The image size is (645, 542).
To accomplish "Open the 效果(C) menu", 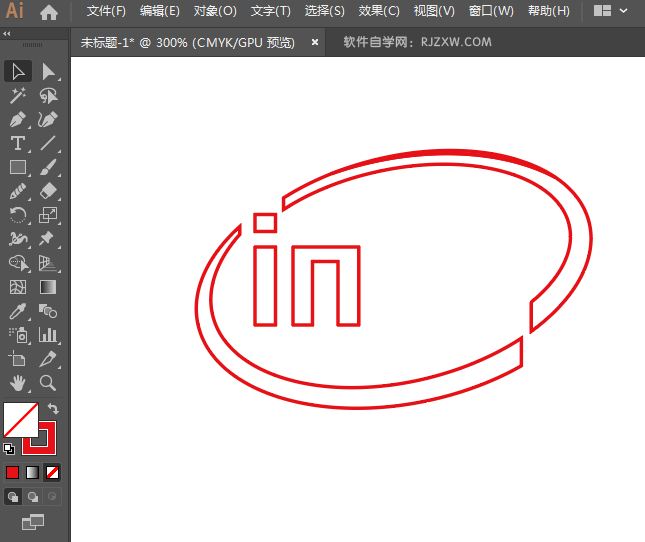I will (379, 11).
